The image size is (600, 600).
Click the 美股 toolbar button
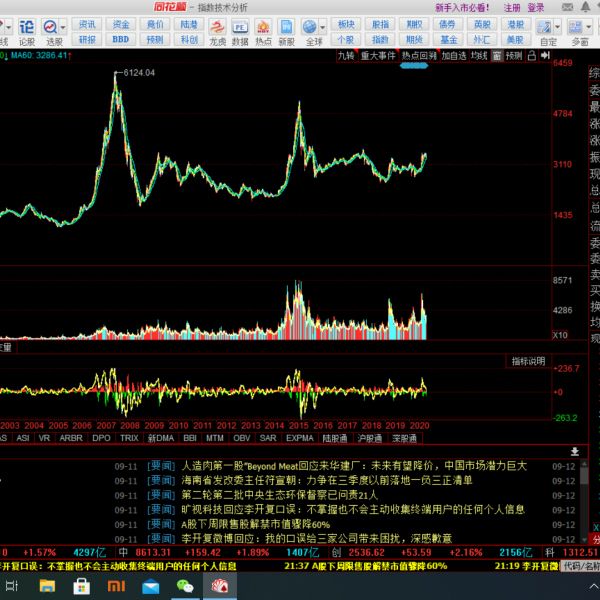click(515, 39)
